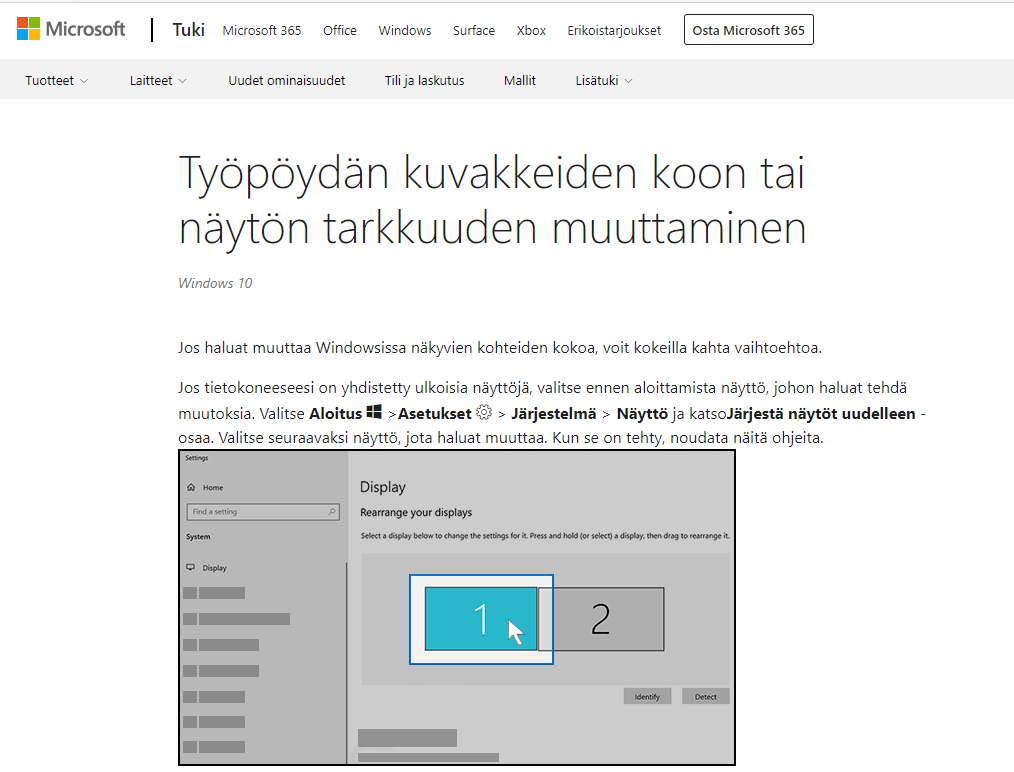Click the bold Aloitus text

tap(336, 414)
